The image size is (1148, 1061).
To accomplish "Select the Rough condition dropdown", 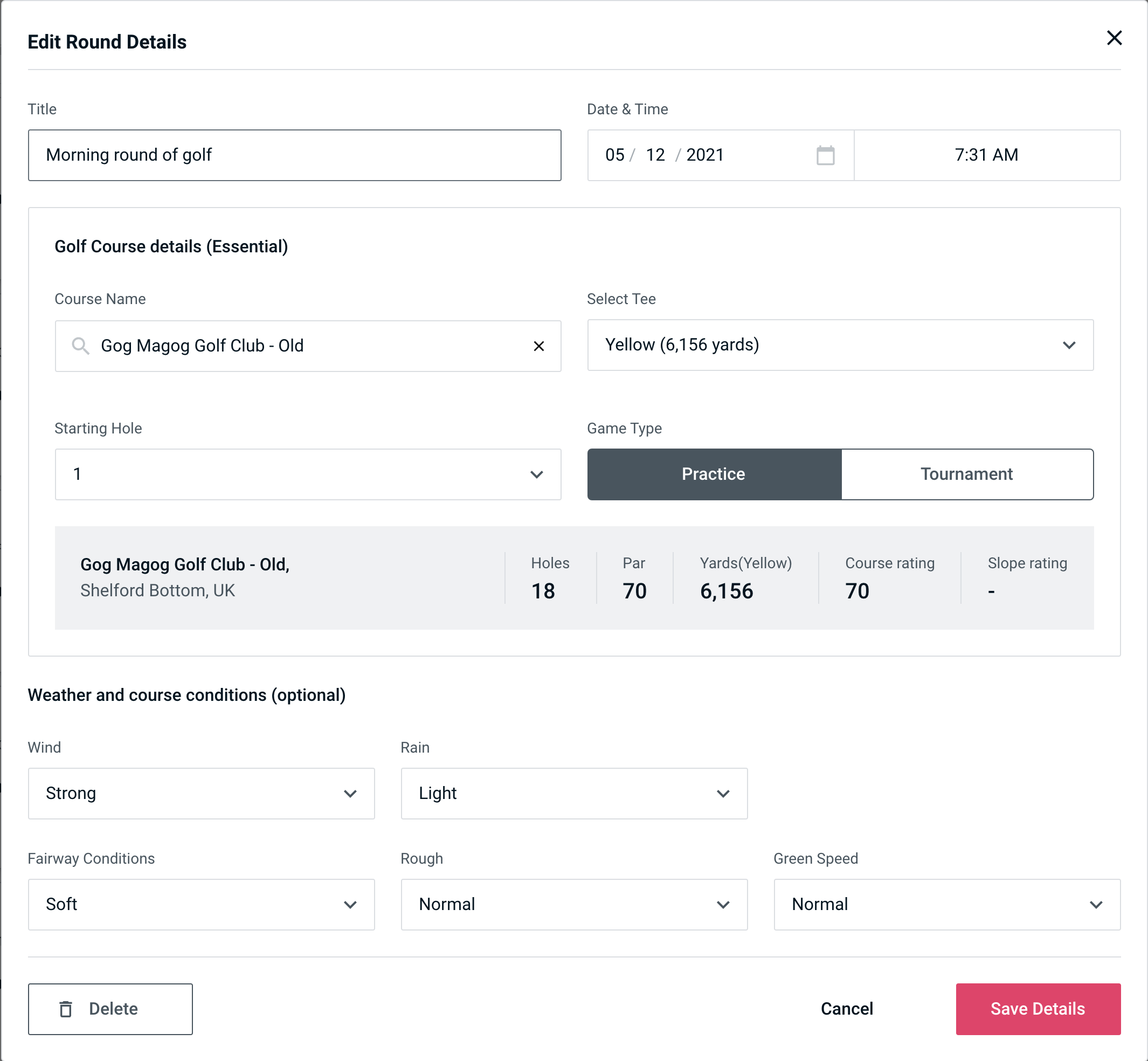I will (575, 903).
